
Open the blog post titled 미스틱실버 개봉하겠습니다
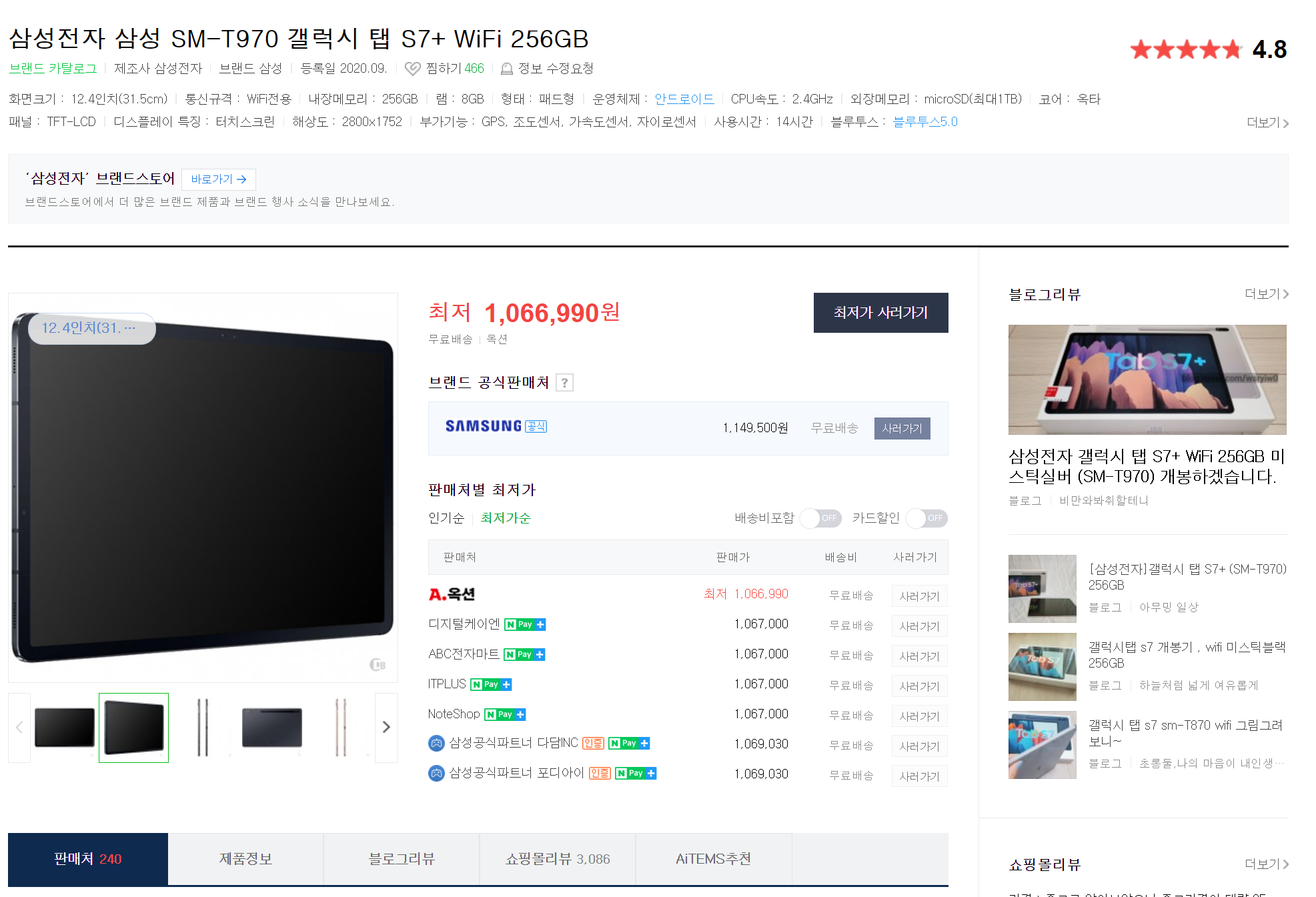[1147, 466]
